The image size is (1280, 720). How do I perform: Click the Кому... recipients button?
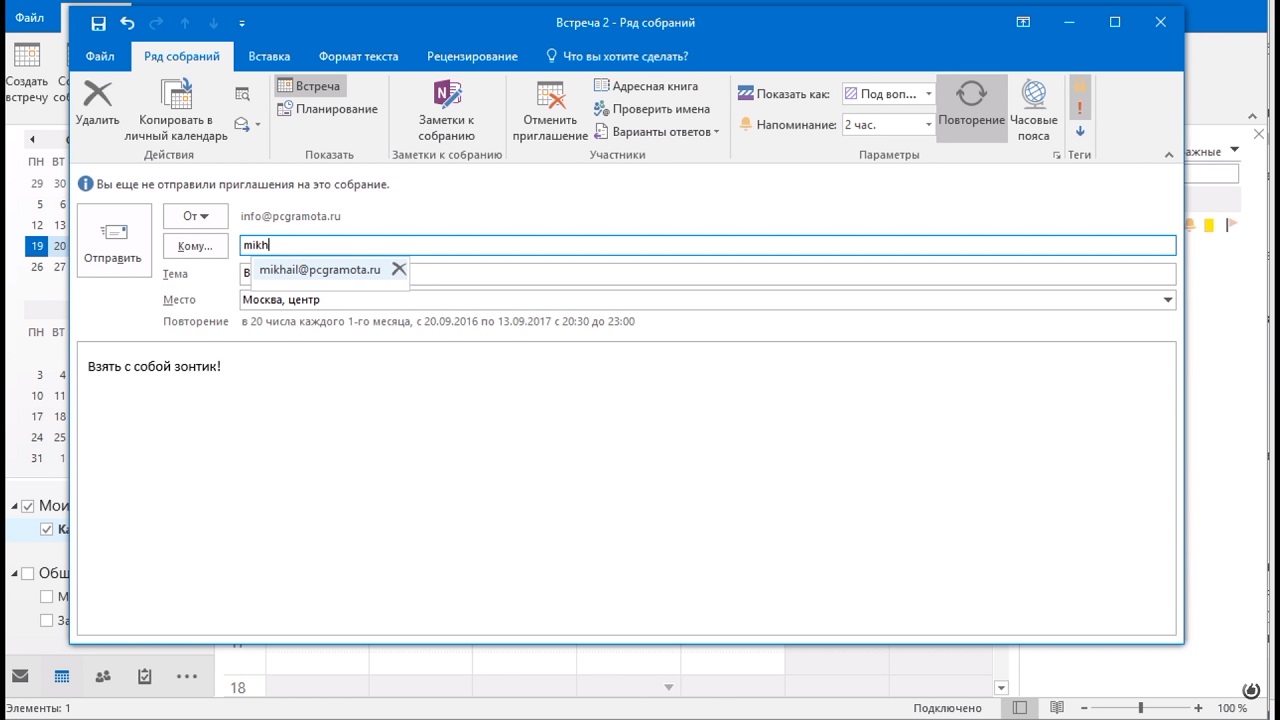[x=195, y=246]
